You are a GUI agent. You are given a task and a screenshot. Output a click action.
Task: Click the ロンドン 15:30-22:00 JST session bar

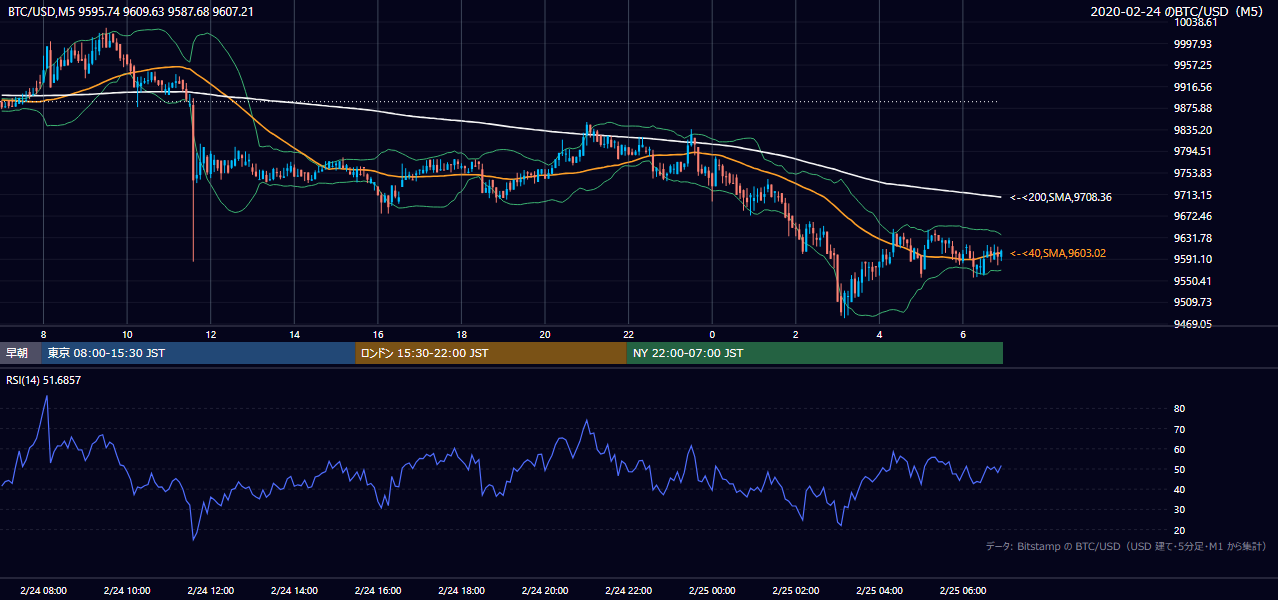pos(491,353)
